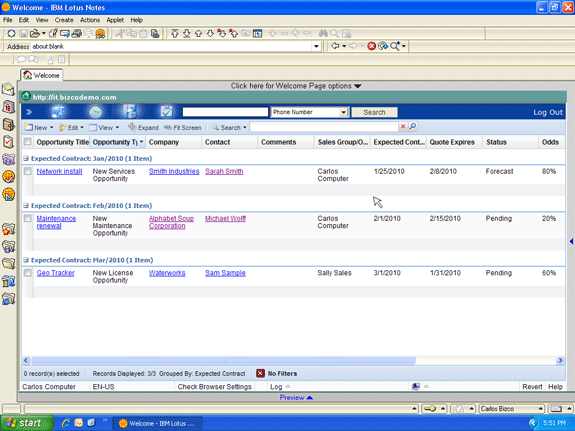Viewport: 575px width, 431px height.
Task: Click the clock icon in blue bar
Action: [95, 112]
